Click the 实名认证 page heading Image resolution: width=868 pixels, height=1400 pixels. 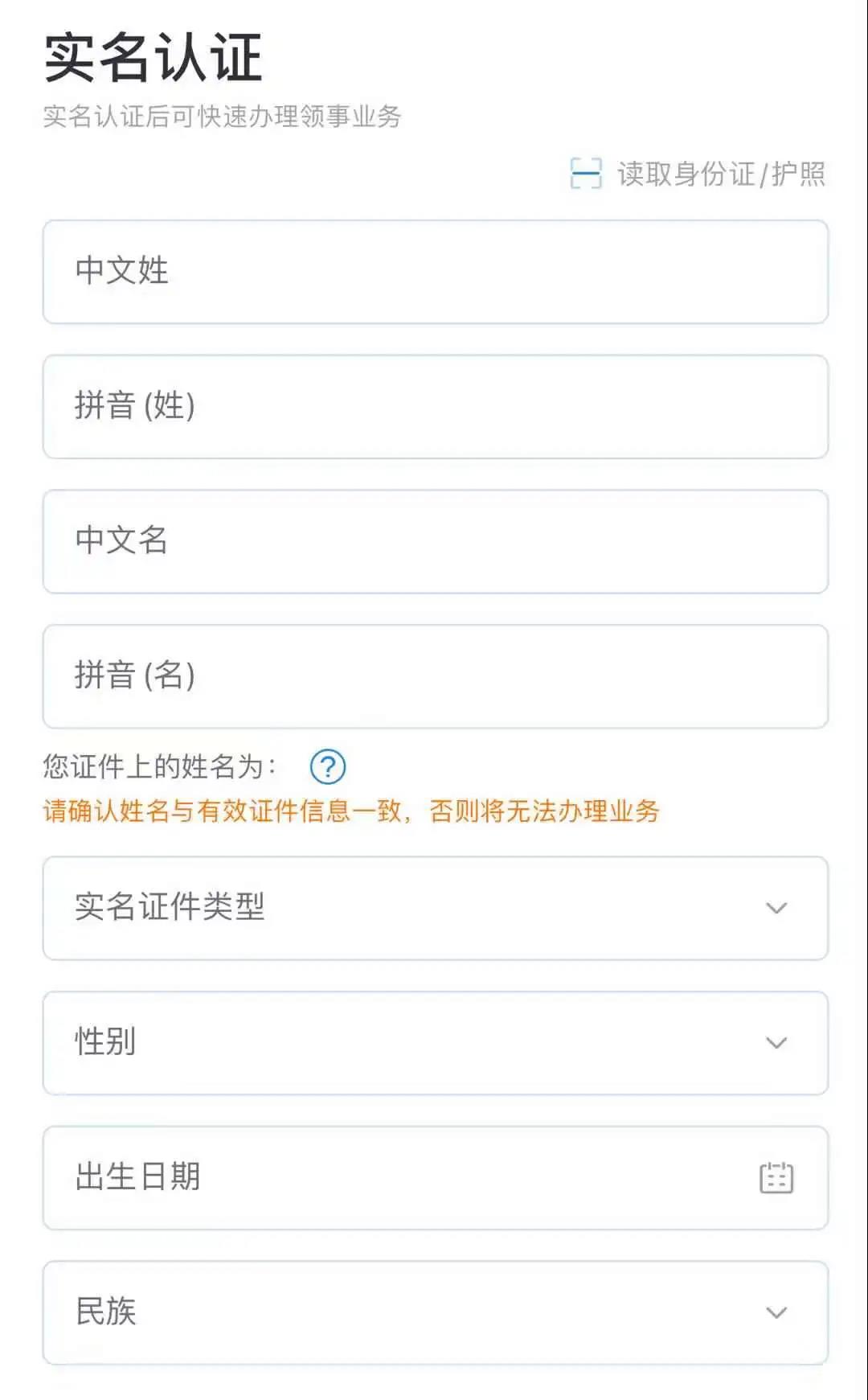(153, 57)
